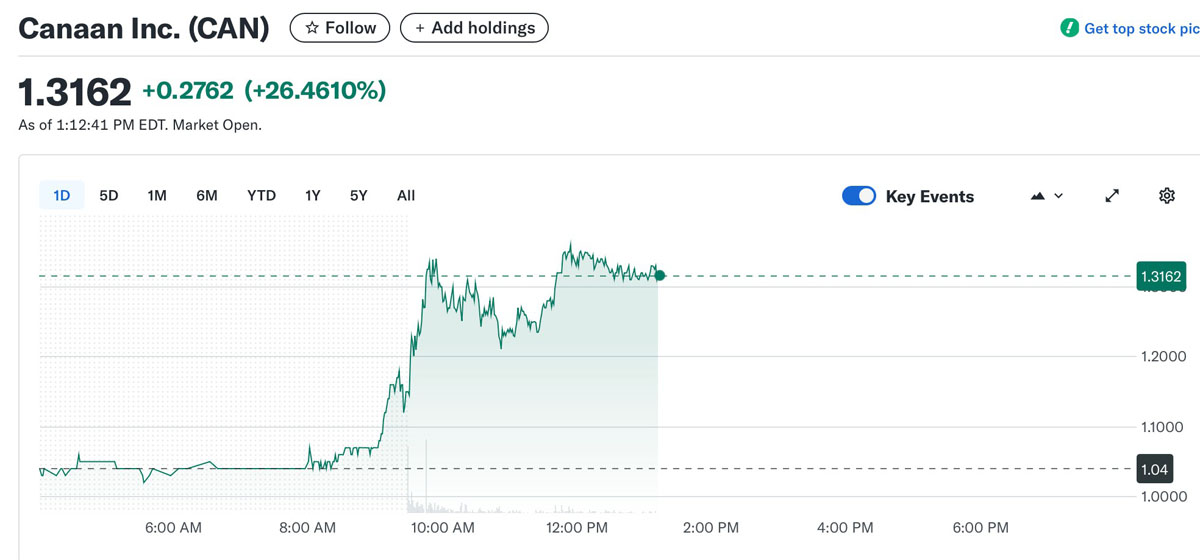Switch chart to 1Y range
Screen dimensions: 1200x560
coord(313,196)
